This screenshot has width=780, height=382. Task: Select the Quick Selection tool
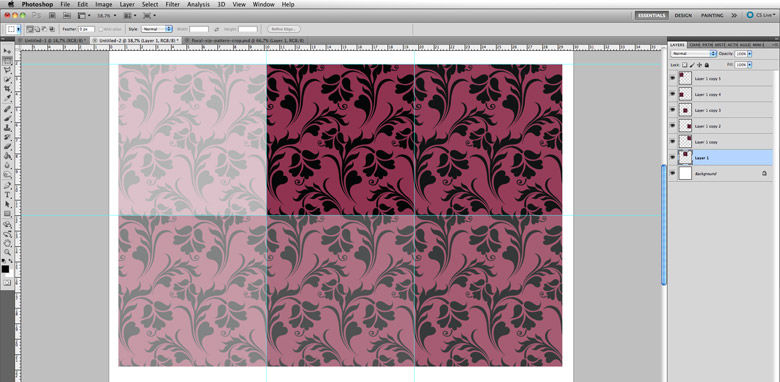point(7,80)
